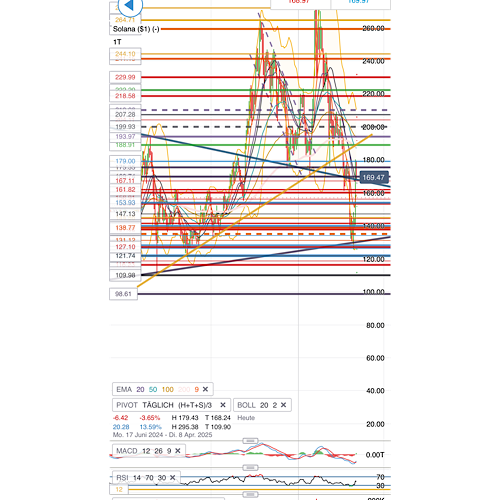The image size is (500, 500).
Task: Select the orange EMA 100 period value
Action: (x=168, y=389)
